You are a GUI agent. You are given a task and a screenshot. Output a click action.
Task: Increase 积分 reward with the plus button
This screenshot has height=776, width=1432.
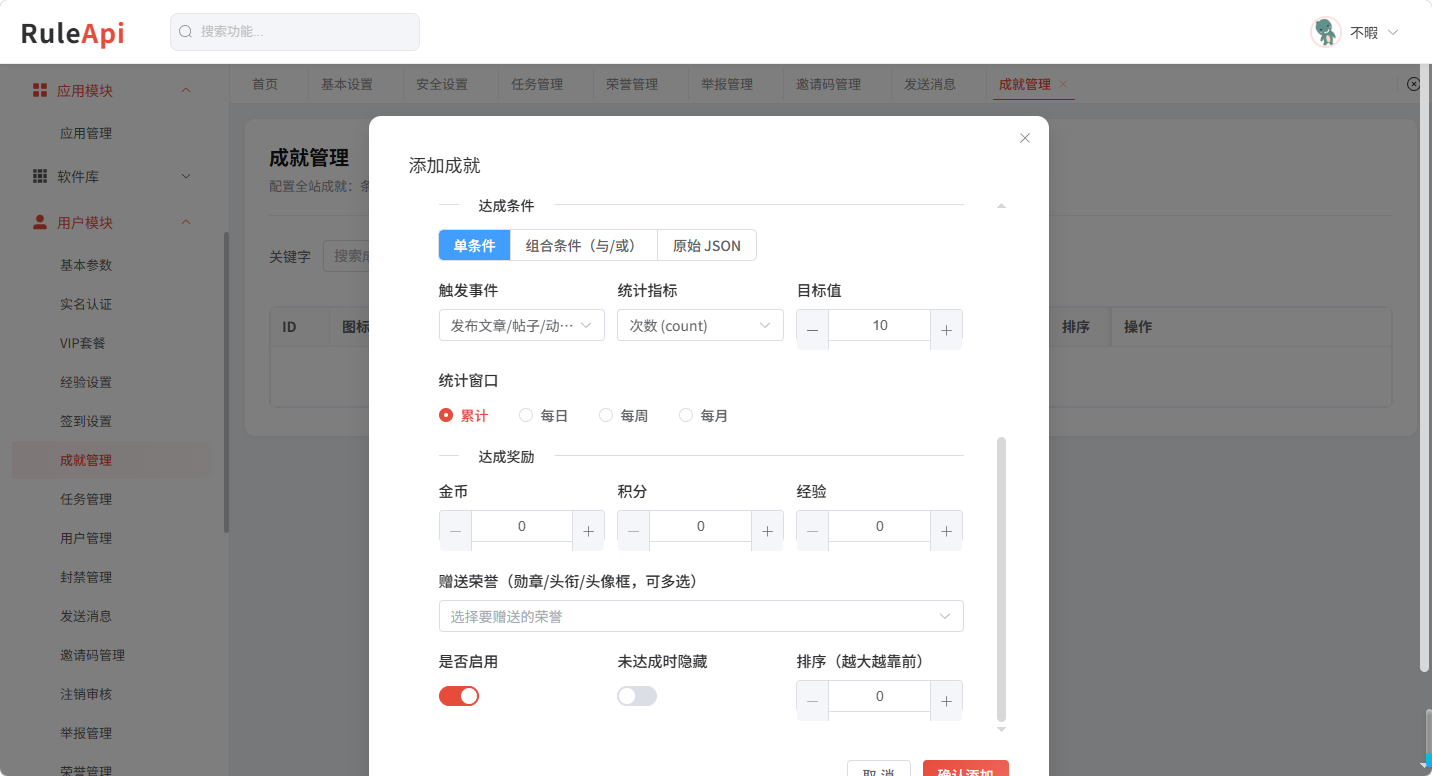[x=767, y=531]
